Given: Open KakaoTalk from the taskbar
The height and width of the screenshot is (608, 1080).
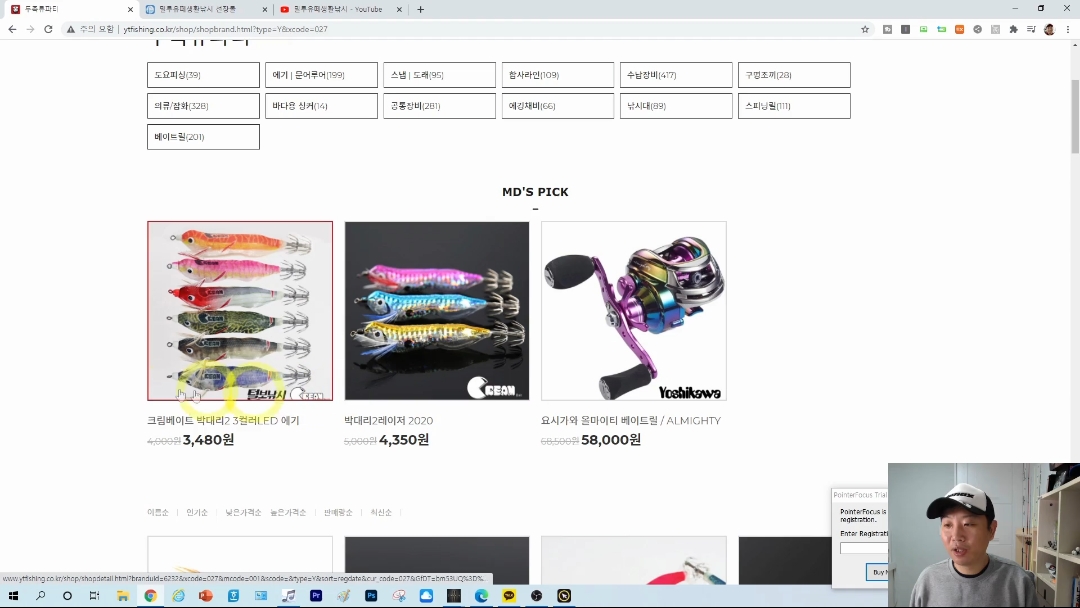Looking at the screenshot, I should tap(508, 596).
